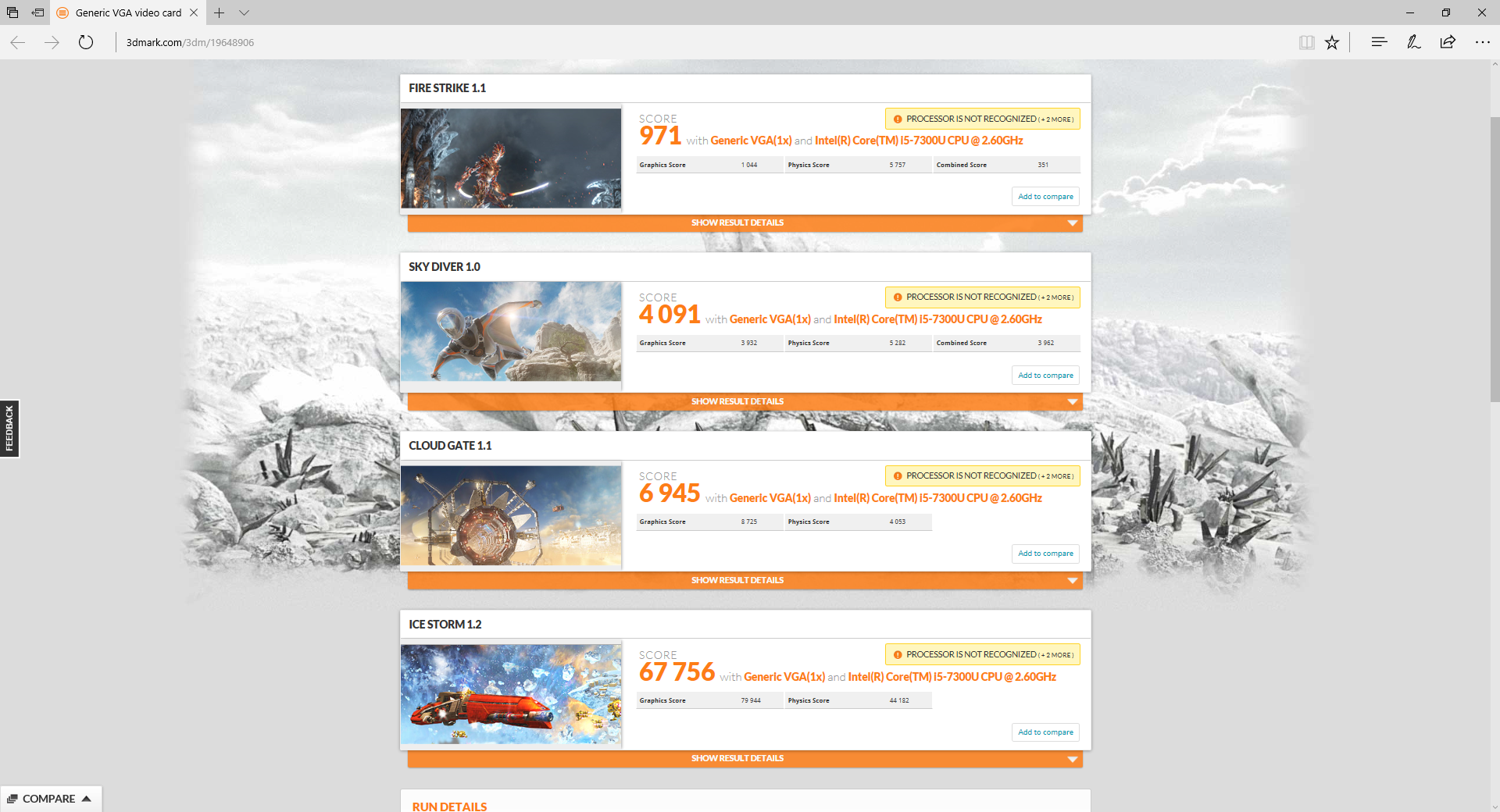
Task: Open the Feedback side tab
Action: (9, 429)
